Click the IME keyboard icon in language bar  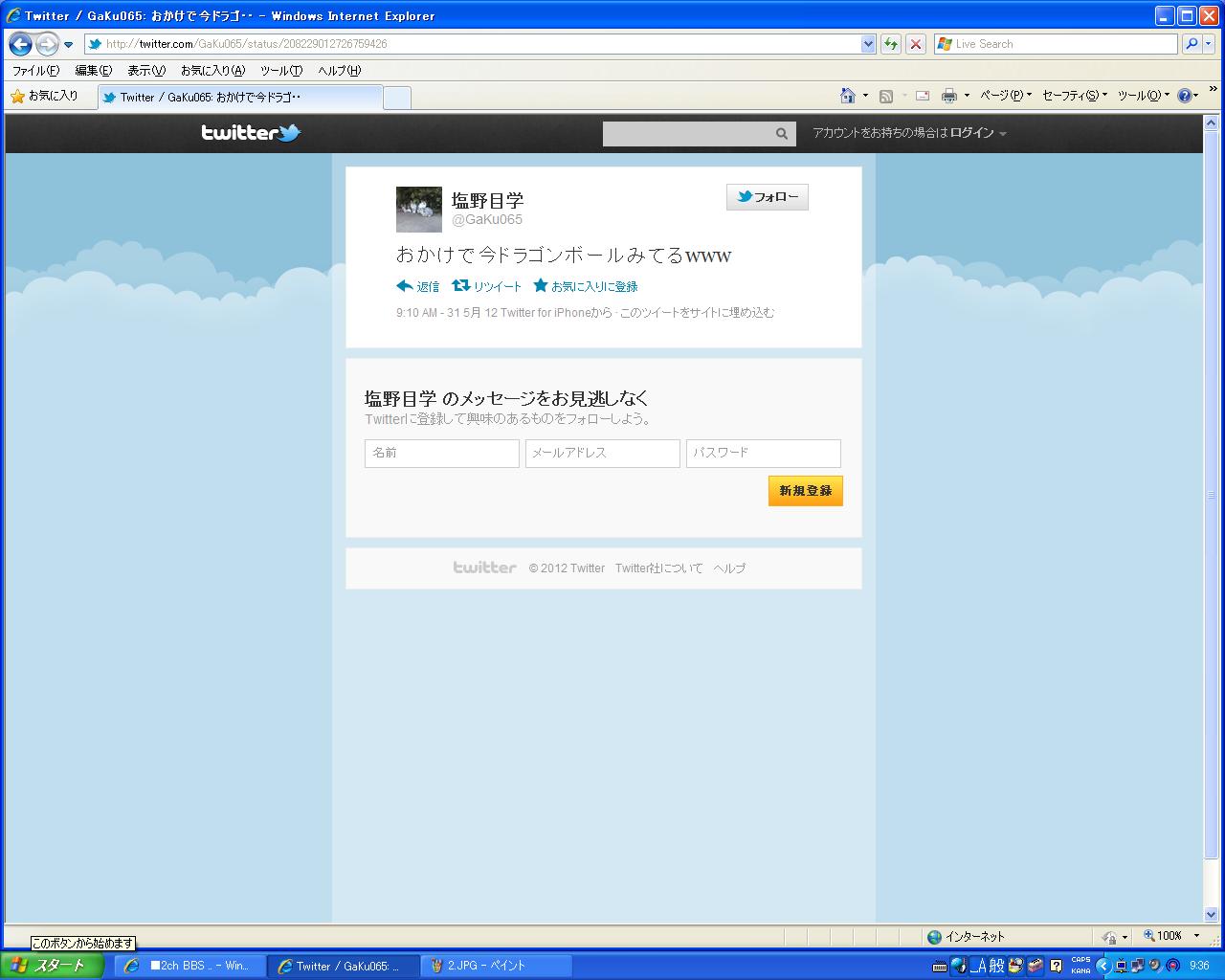click(941, 967)
